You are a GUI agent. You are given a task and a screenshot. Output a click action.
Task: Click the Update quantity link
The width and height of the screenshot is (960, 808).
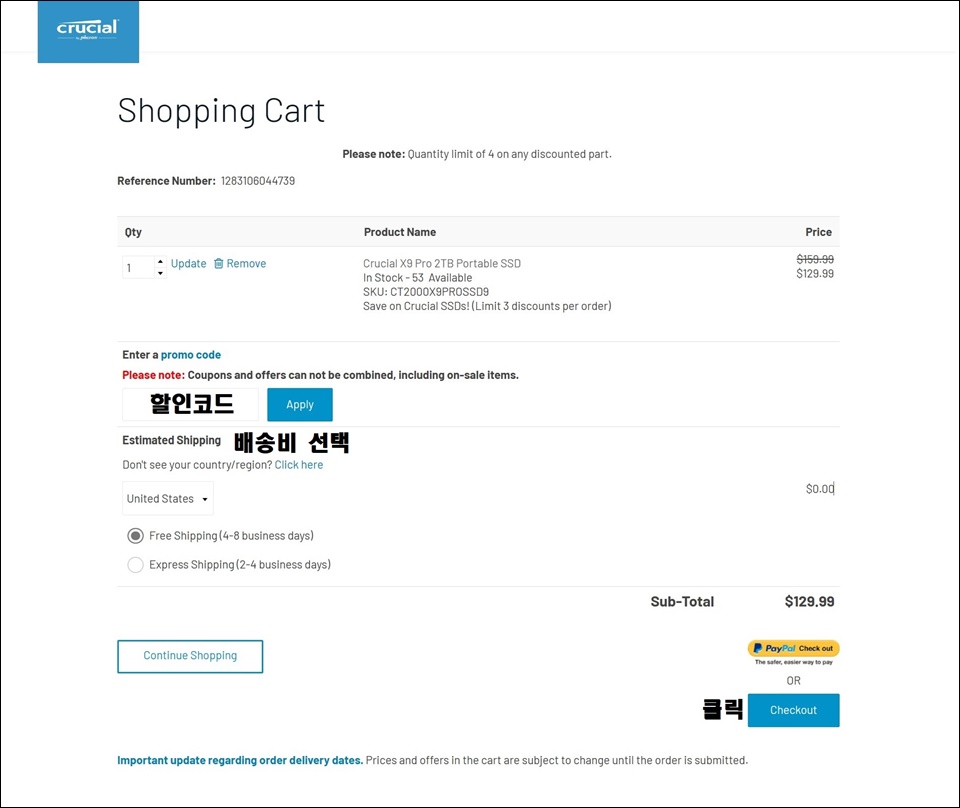coord(189,263)
